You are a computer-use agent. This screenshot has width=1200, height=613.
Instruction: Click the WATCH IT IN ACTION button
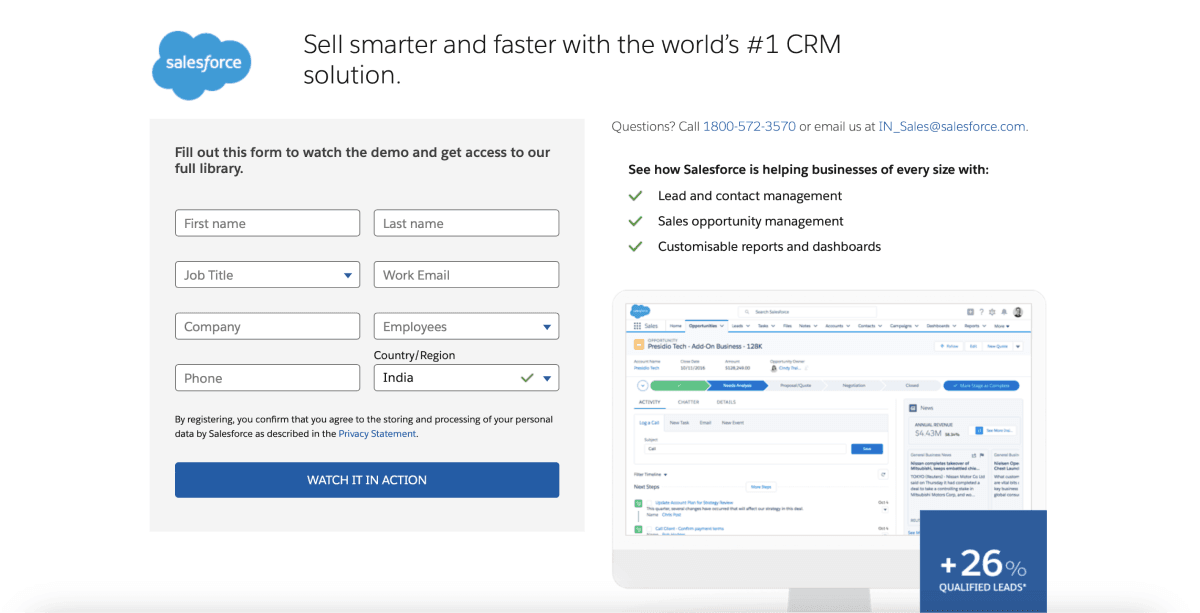[367, 480]
